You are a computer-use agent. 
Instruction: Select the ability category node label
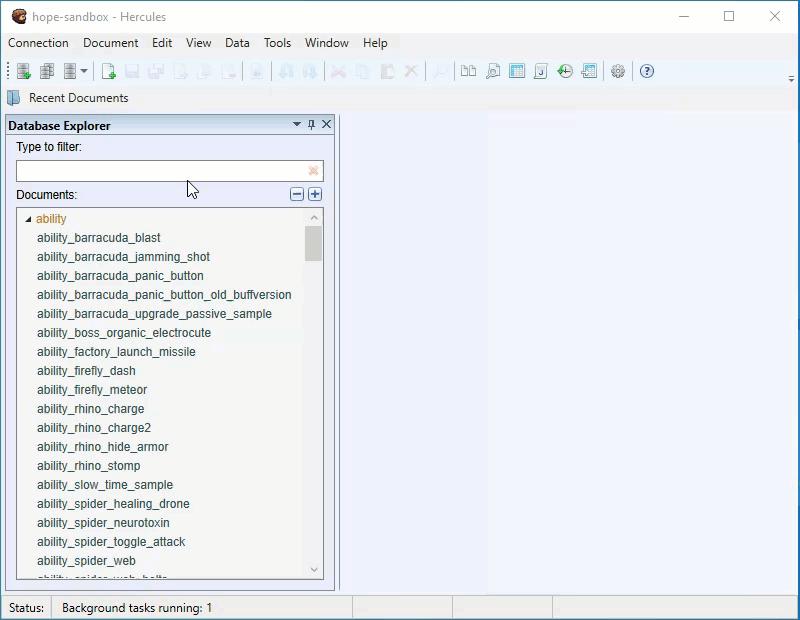click(x=51, y=219)
